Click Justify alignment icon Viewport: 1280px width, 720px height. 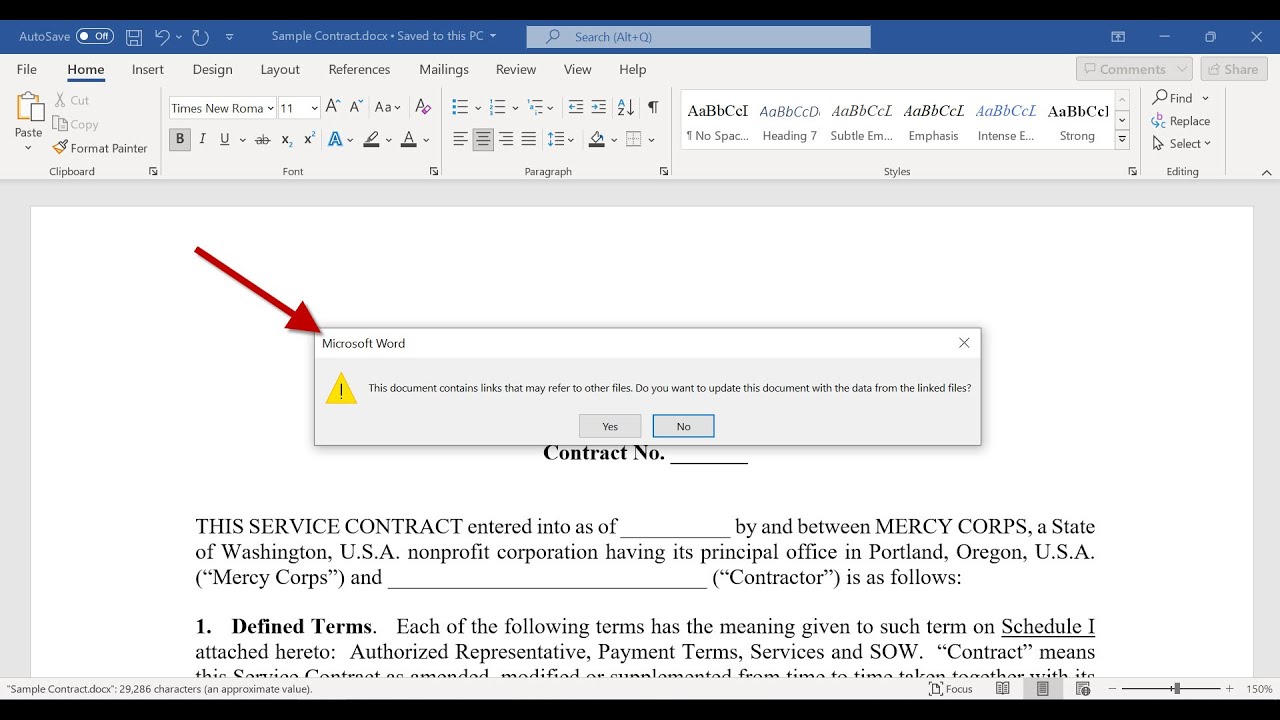point(529,139)
